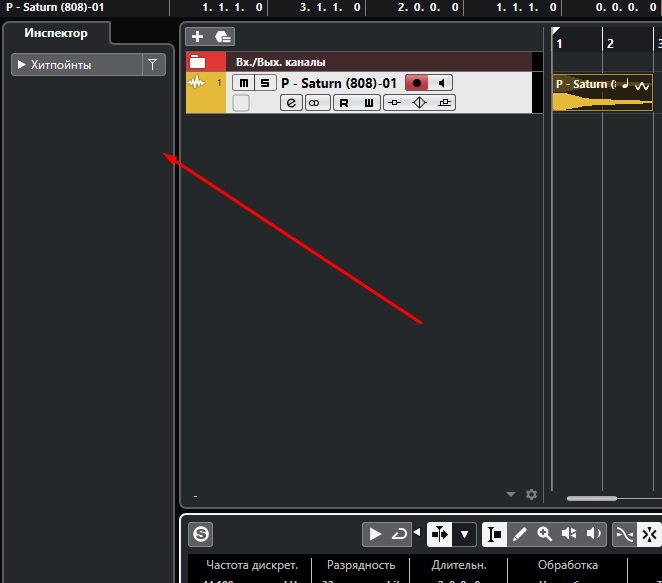662x583 pixels.
Task: Click the 0. 0. 0. 0 value in info line
Action: (x=626, y=7)
